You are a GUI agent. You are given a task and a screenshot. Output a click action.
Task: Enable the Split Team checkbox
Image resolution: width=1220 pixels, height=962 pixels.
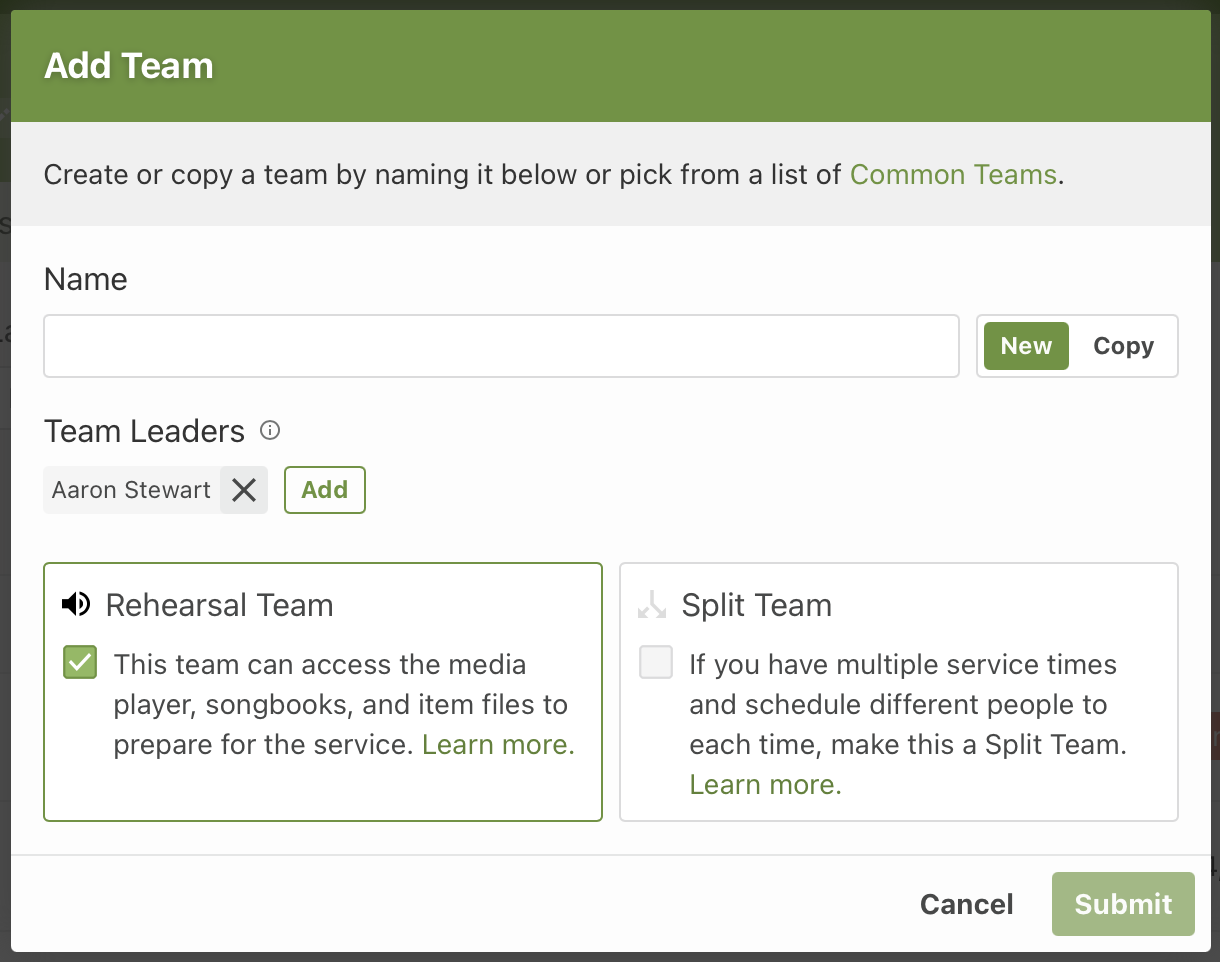[656, 663]
